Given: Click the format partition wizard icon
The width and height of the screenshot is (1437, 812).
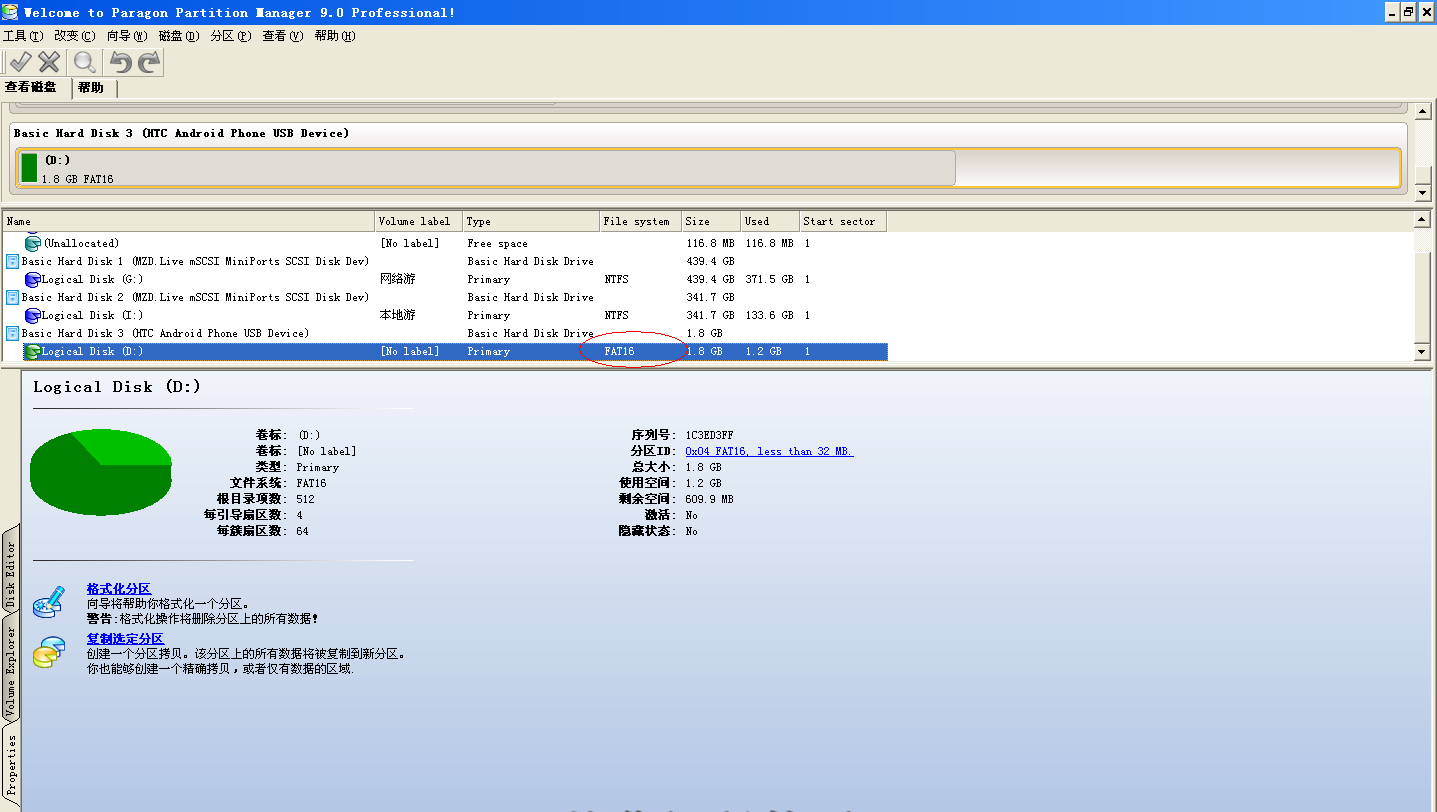Looking at the screenshot, I should point(49,600).
